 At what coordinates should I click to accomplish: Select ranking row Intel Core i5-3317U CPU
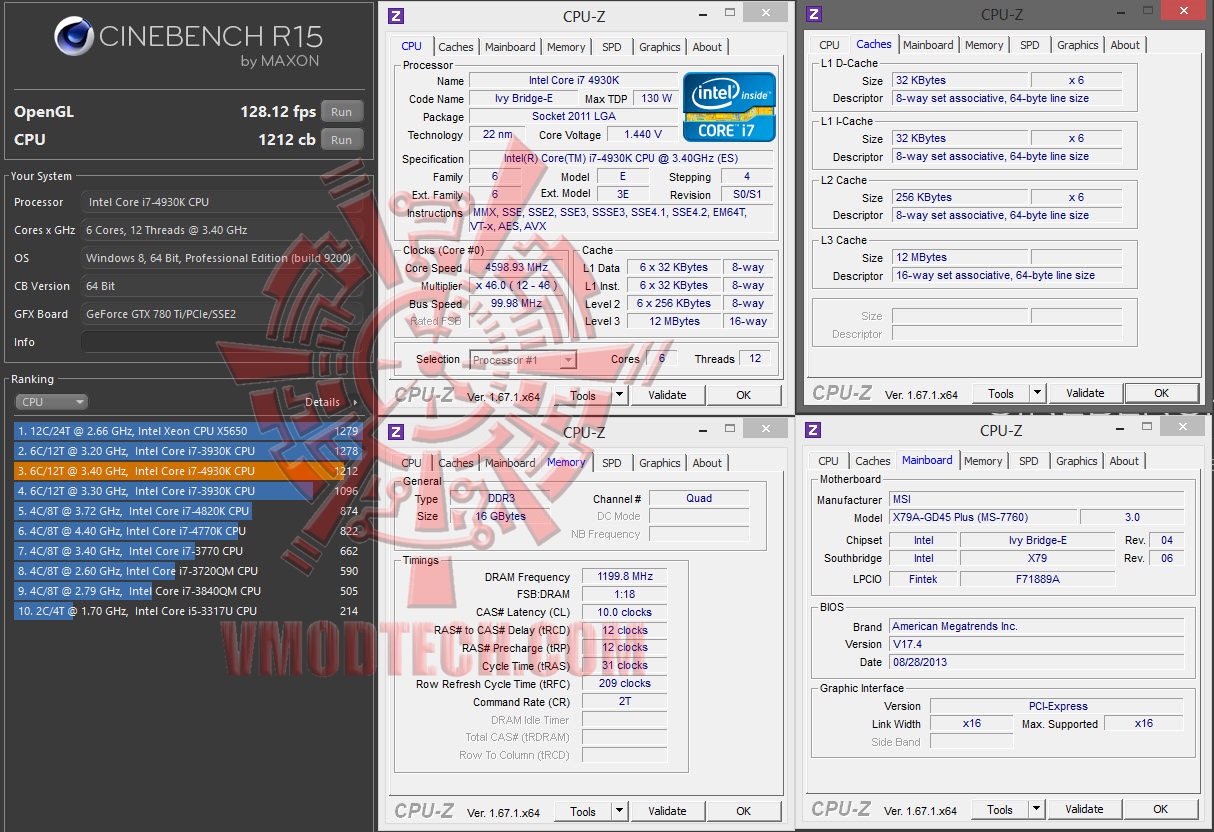click(x=187, y=611)
